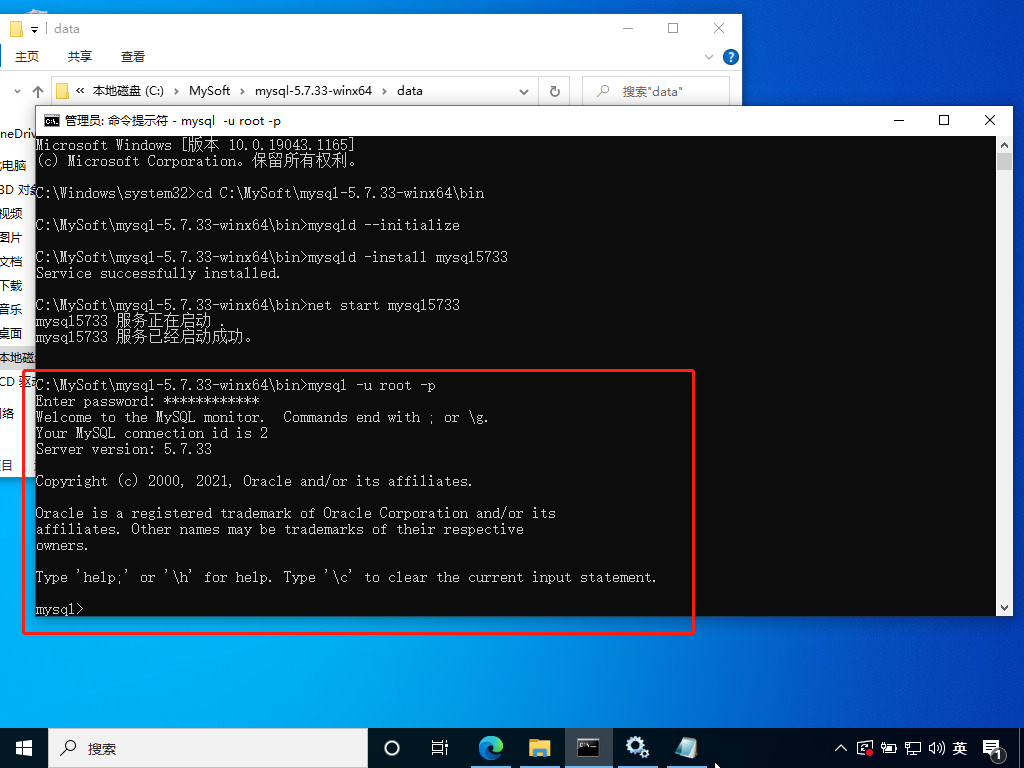Open the 主页 ribbon tab
Image resolution: width=1024 pixels, height=768 pixels.
[x=27, y=57]
